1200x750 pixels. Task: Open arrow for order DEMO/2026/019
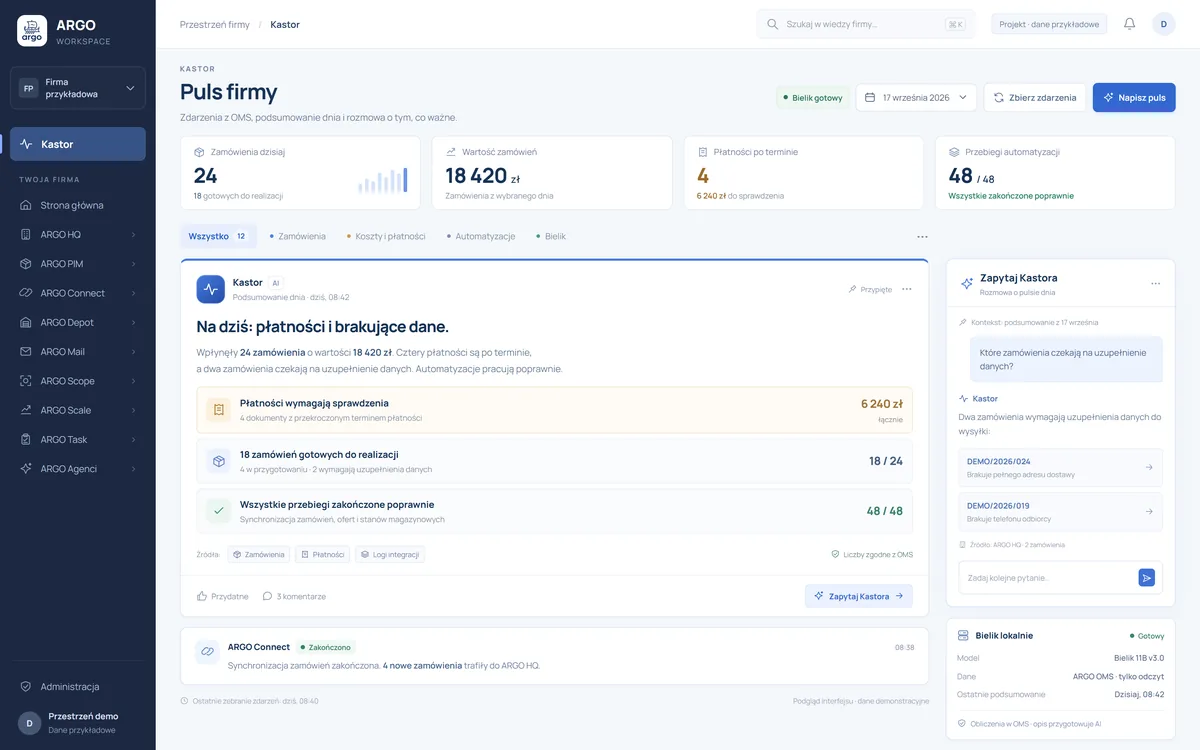(x=1148, y=511)
